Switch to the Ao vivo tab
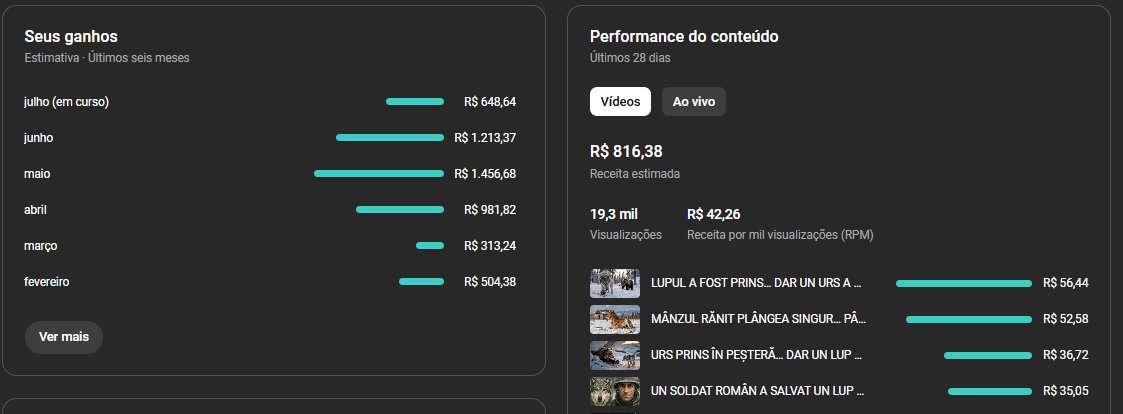Image resolution: width=1123 pixels, height=414 pixels. click(694, 102)
